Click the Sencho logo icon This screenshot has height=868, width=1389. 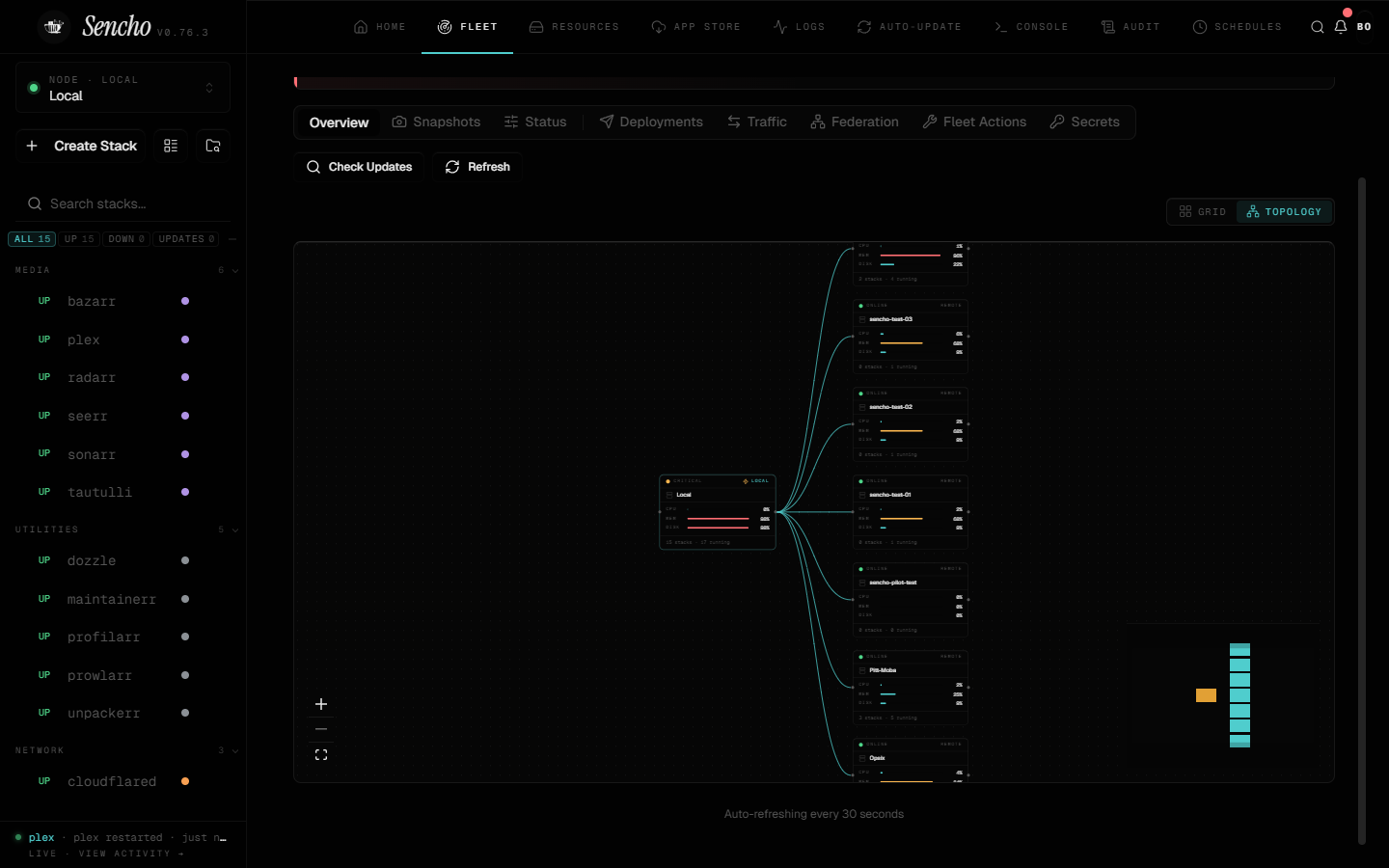[x=54, y=27]
